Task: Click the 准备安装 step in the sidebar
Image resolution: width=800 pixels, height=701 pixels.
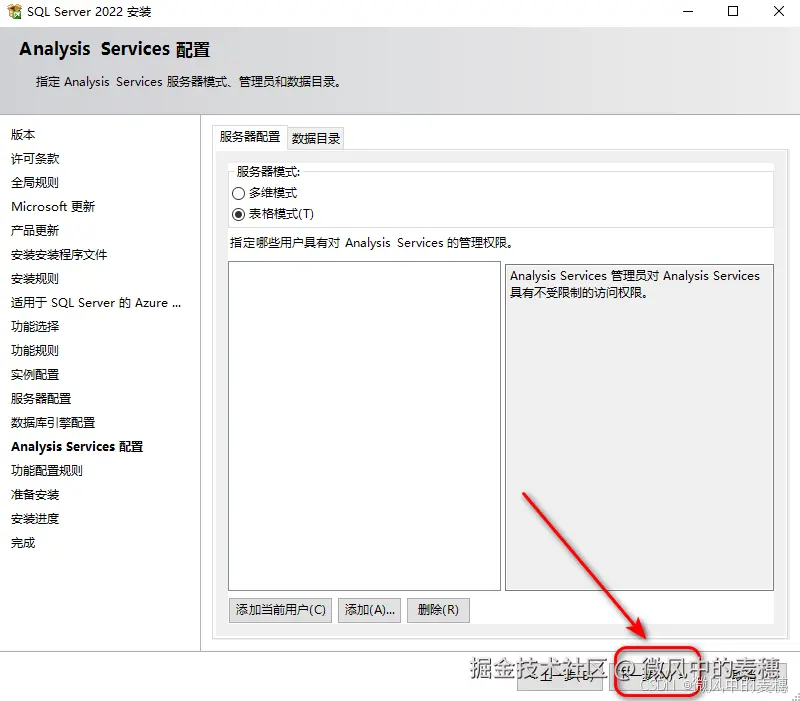Action: pyautogui.click(x=35, y=494)
